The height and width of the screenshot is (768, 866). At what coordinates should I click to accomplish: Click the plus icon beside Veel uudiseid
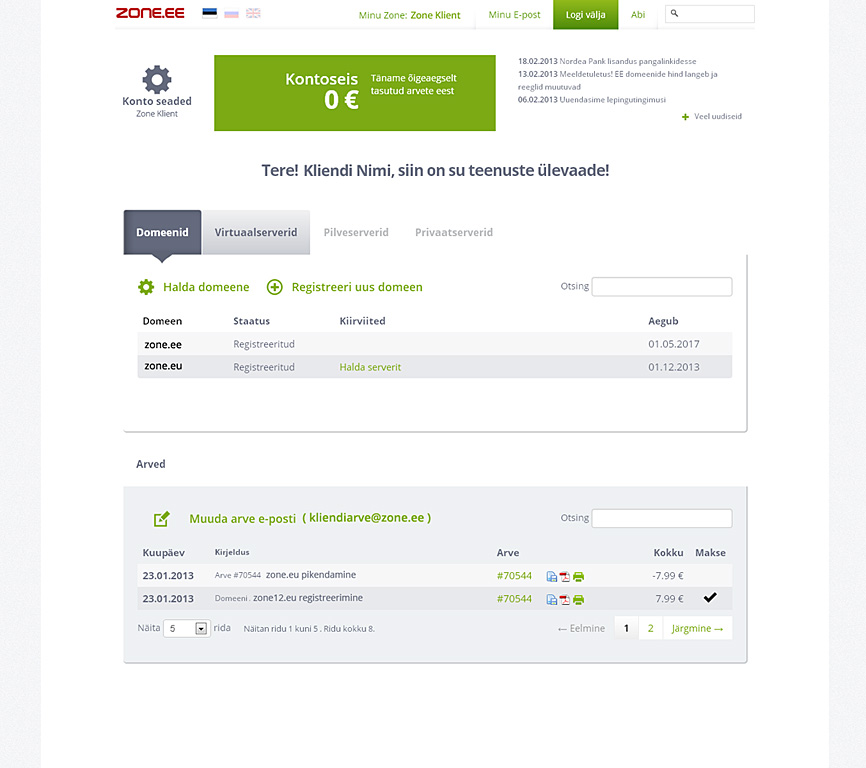(x=685, y=116)
